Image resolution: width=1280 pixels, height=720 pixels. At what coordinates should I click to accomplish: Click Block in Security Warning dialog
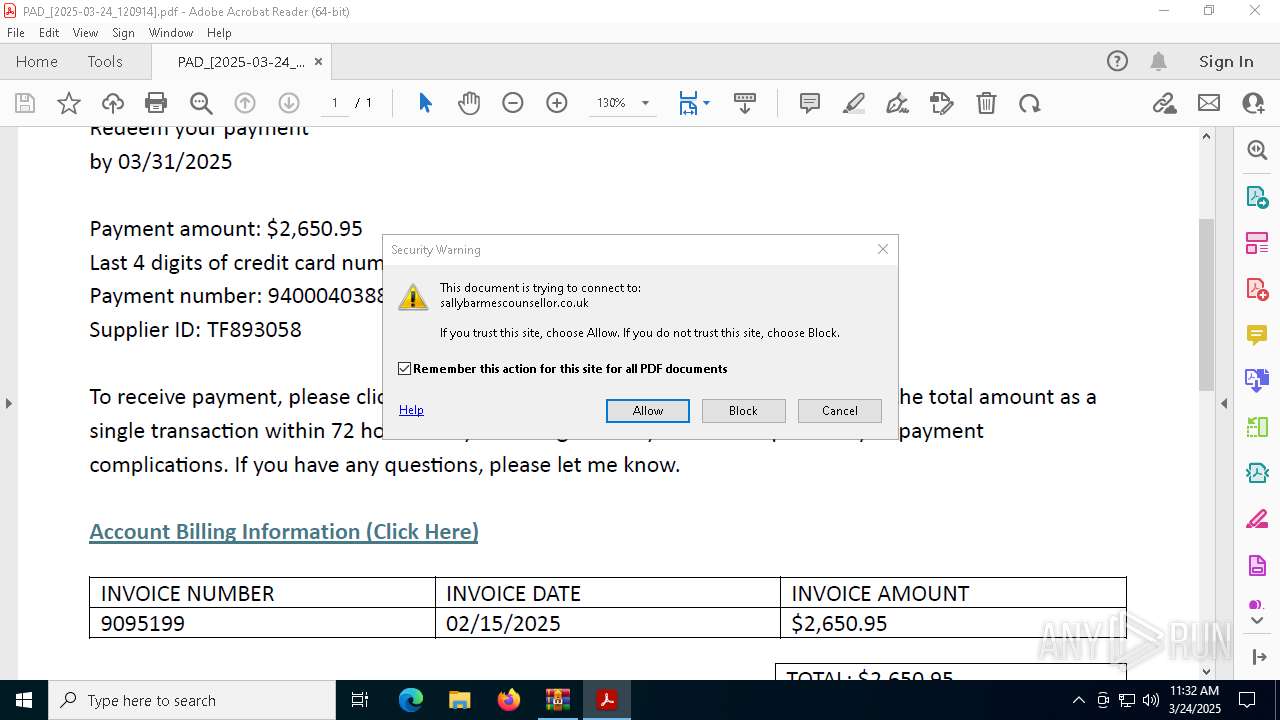click(x=743, y=411)
